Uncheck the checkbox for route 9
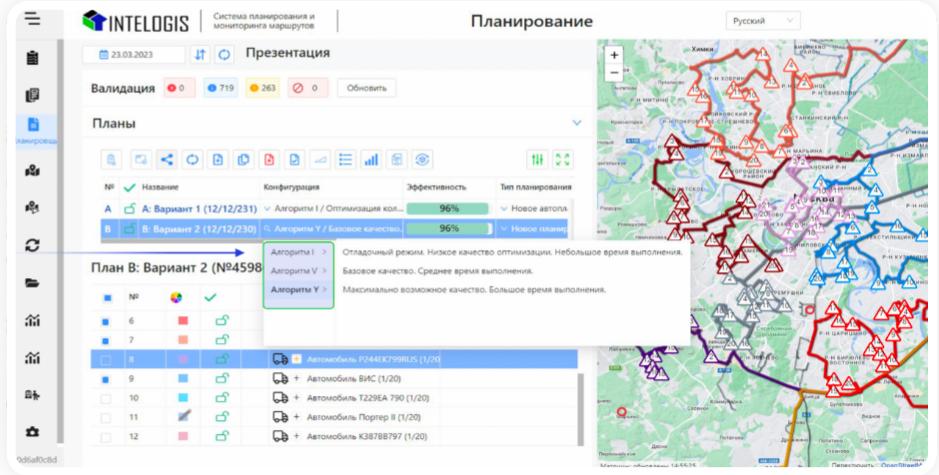The image size is (939, 475). [x=105, y=379]
